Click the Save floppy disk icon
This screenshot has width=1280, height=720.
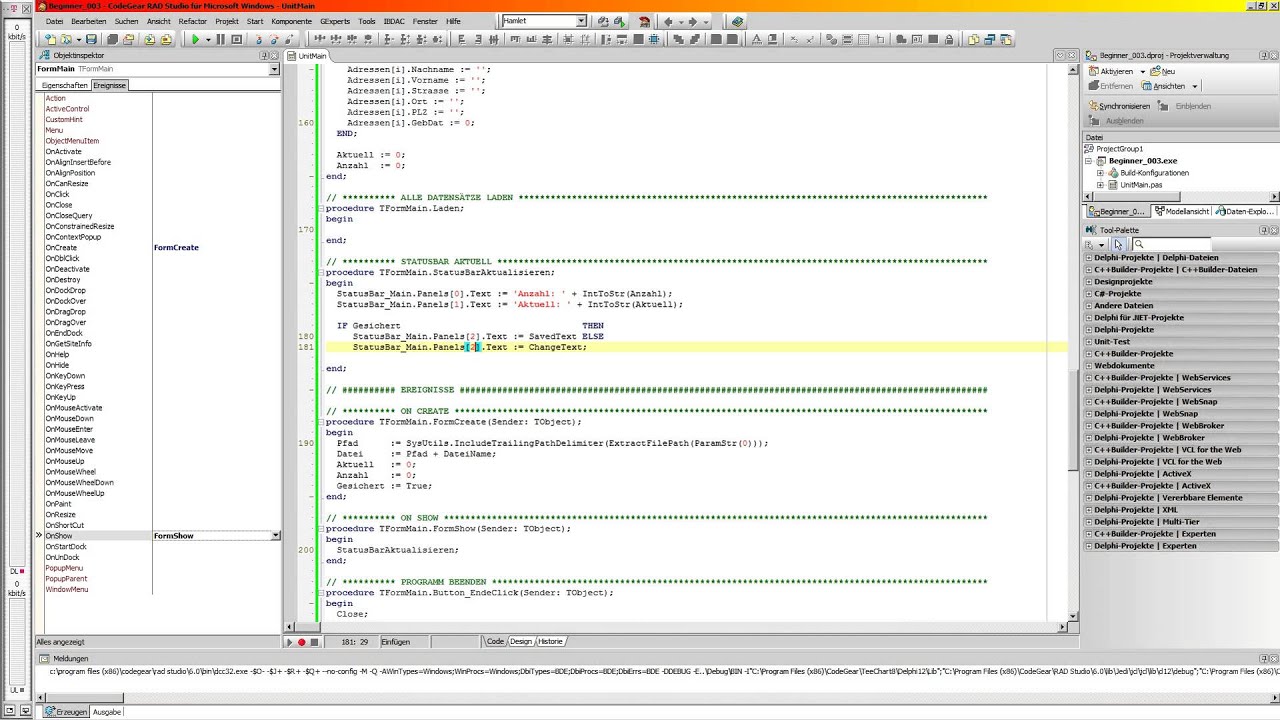[91, 39]
